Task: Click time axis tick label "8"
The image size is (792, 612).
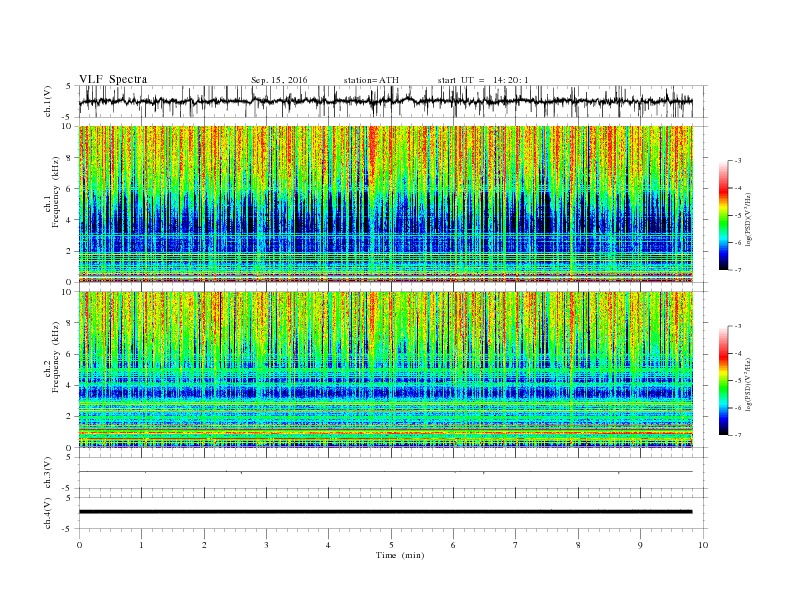Action: (x=578, y=545)
